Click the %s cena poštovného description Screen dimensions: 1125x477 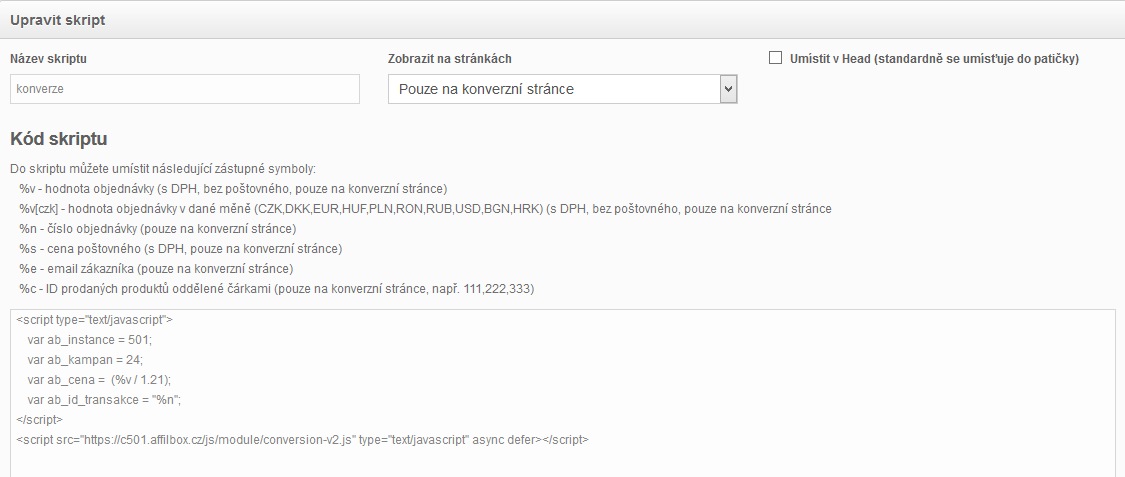[181, 249]
